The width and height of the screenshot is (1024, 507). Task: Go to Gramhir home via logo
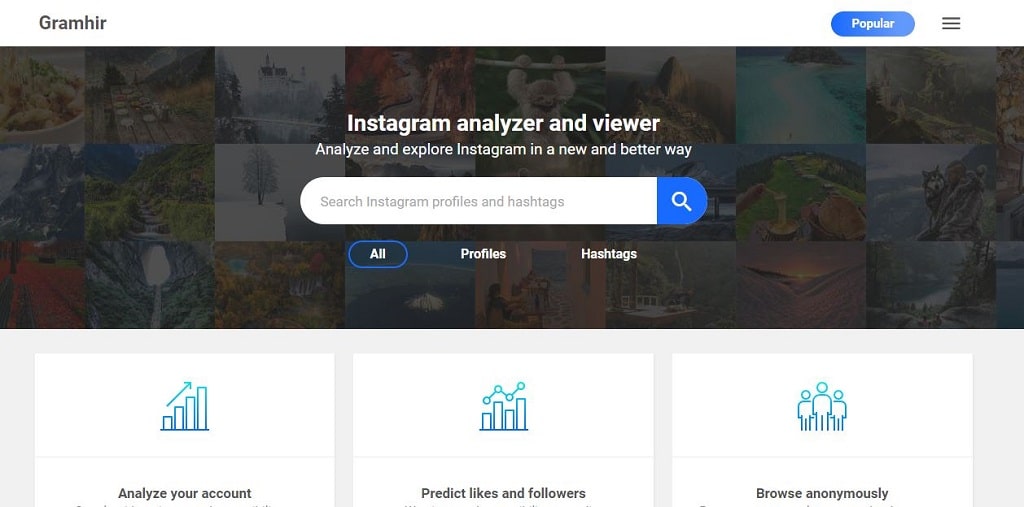[x=72, y=23]
